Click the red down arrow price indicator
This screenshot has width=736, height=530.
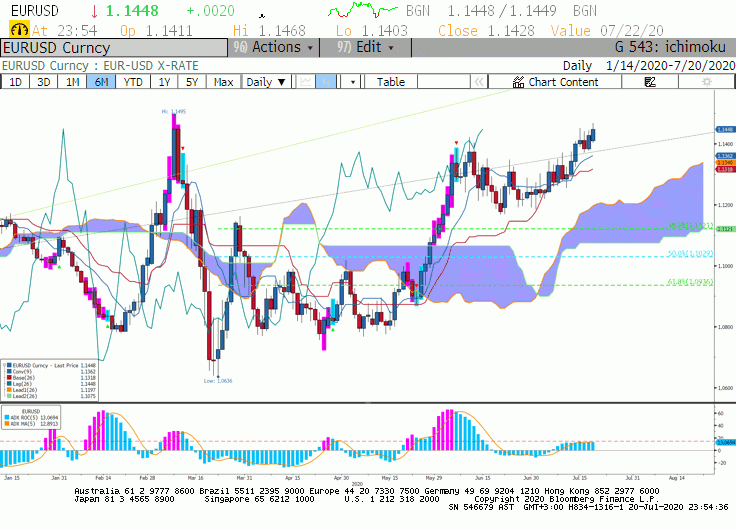click(x=95, y=10)
